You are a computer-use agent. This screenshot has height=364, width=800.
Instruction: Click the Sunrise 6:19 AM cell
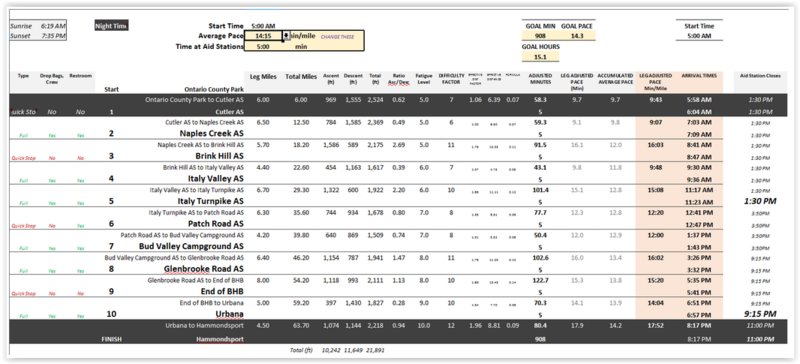pos(53,26)
